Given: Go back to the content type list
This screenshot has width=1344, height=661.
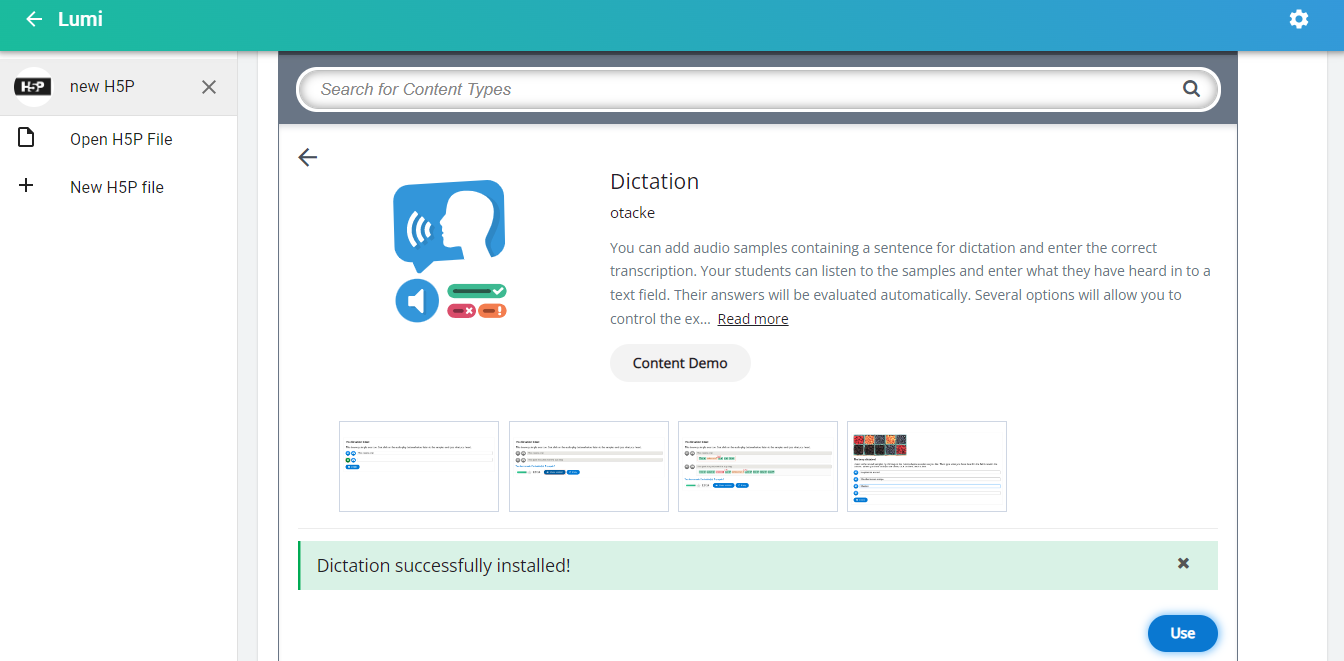Looking at the screenshot, I should pyautogui.click(x=308, y=157).
